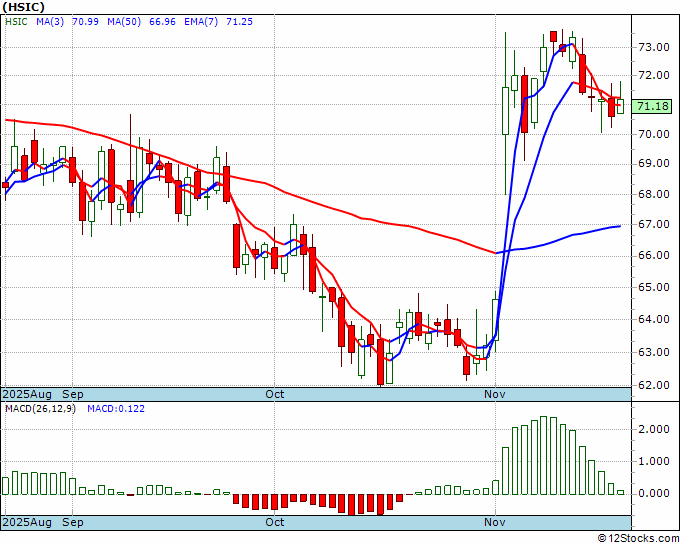
Task: Click the 65.00 price axis label
Action: click(x=654, y=287)
